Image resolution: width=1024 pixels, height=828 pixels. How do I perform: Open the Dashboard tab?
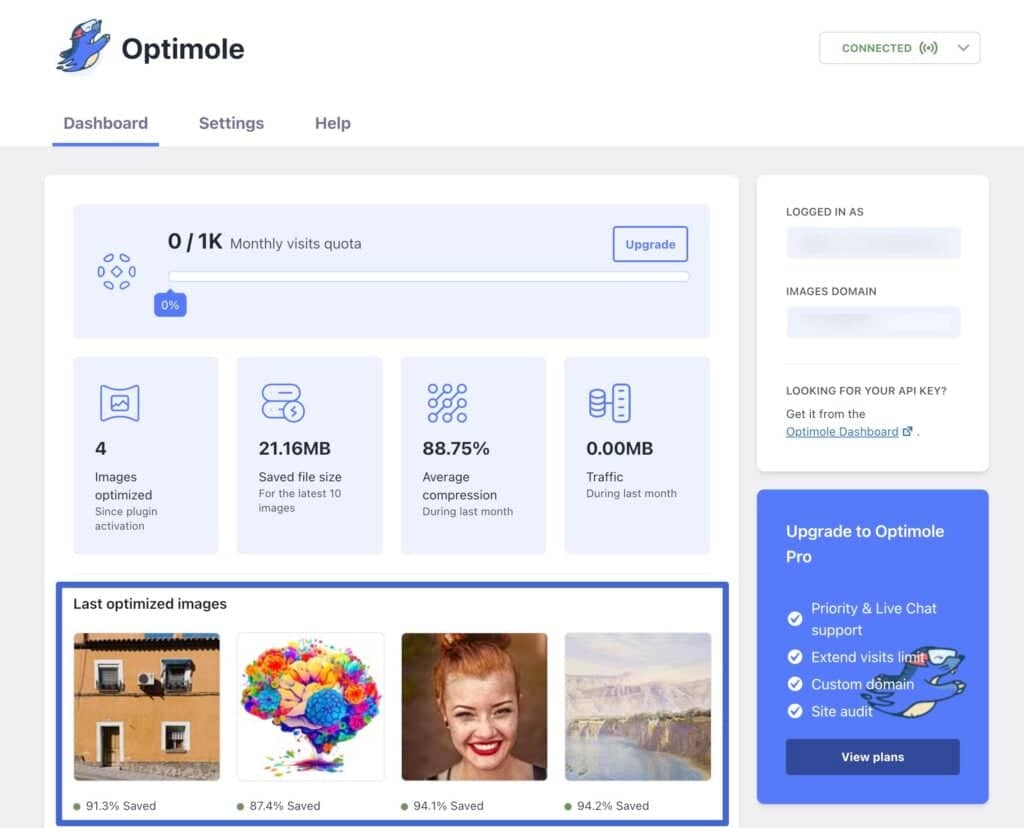(106, 123)
